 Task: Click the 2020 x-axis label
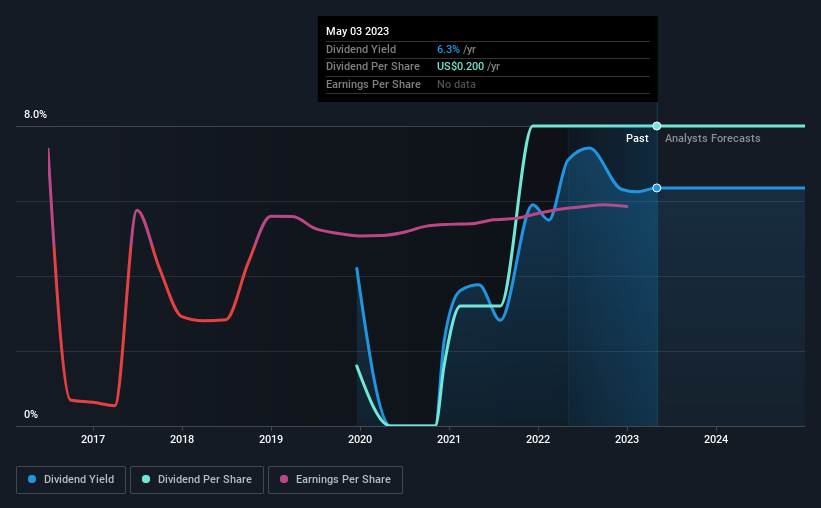[x=360, y=439]
